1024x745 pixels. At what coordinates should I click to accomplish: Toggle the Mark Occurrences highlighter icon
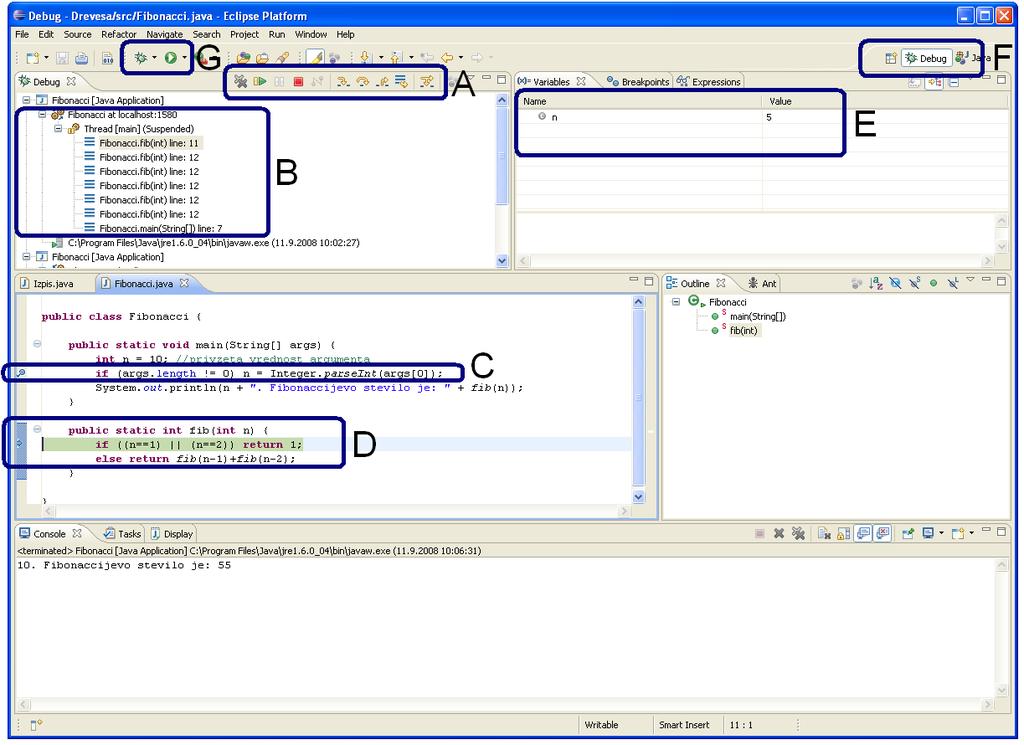pos(315,58)
